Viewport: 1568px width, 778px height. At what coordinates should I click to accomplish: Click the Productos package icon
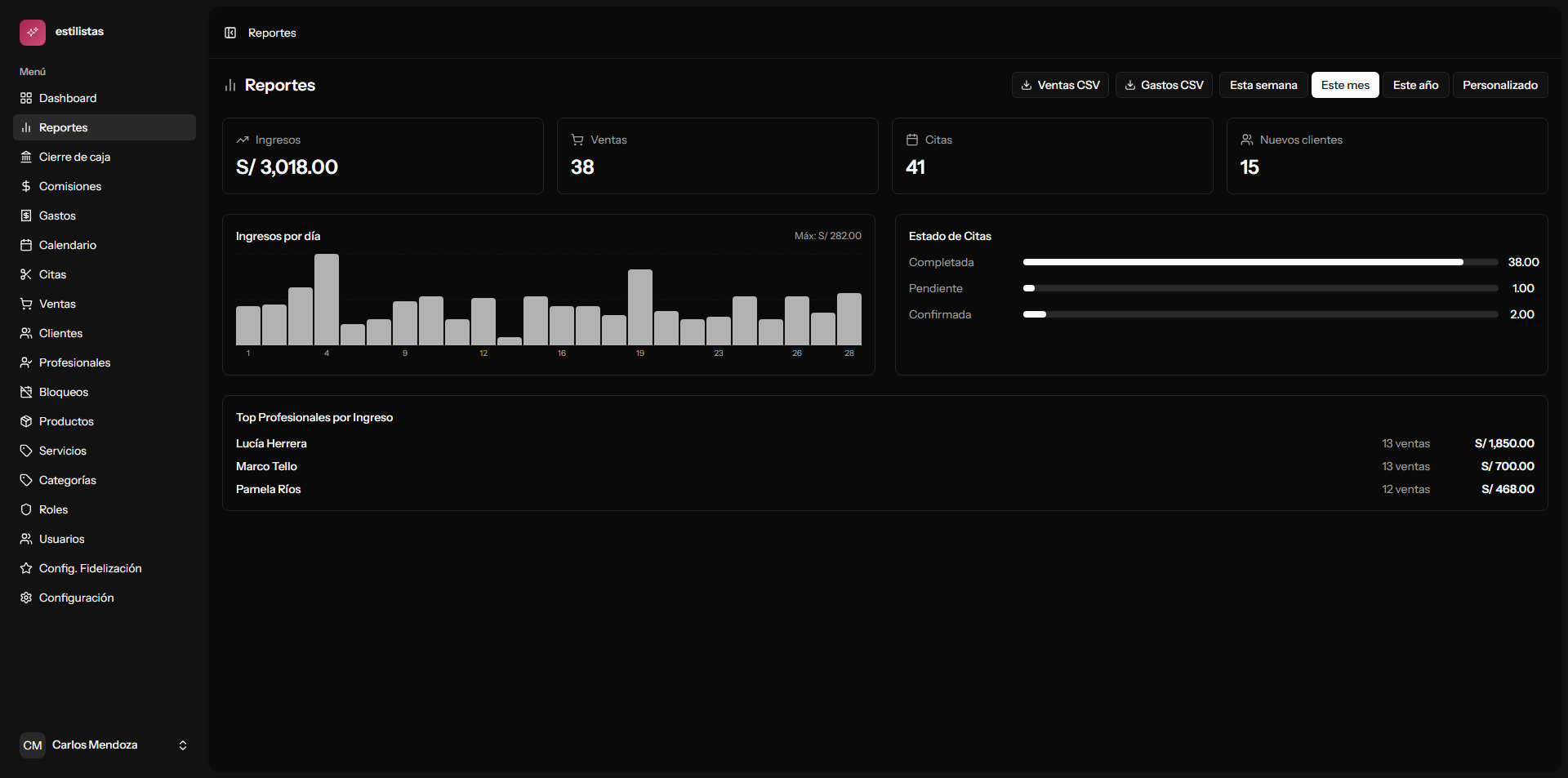(26, 421)
